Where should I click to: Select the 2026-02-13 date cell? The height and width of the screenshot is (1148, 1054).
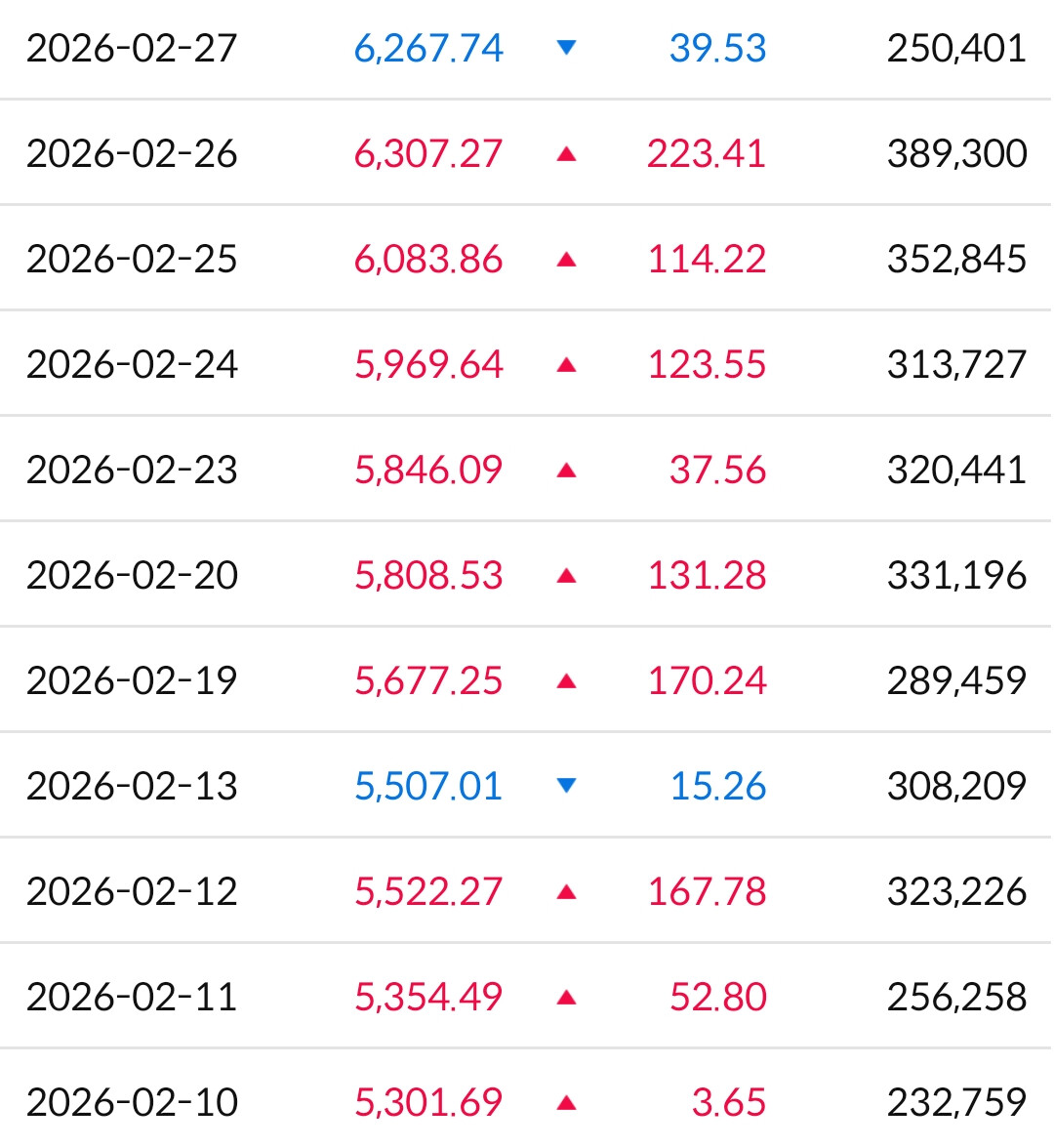pos(132,787)
